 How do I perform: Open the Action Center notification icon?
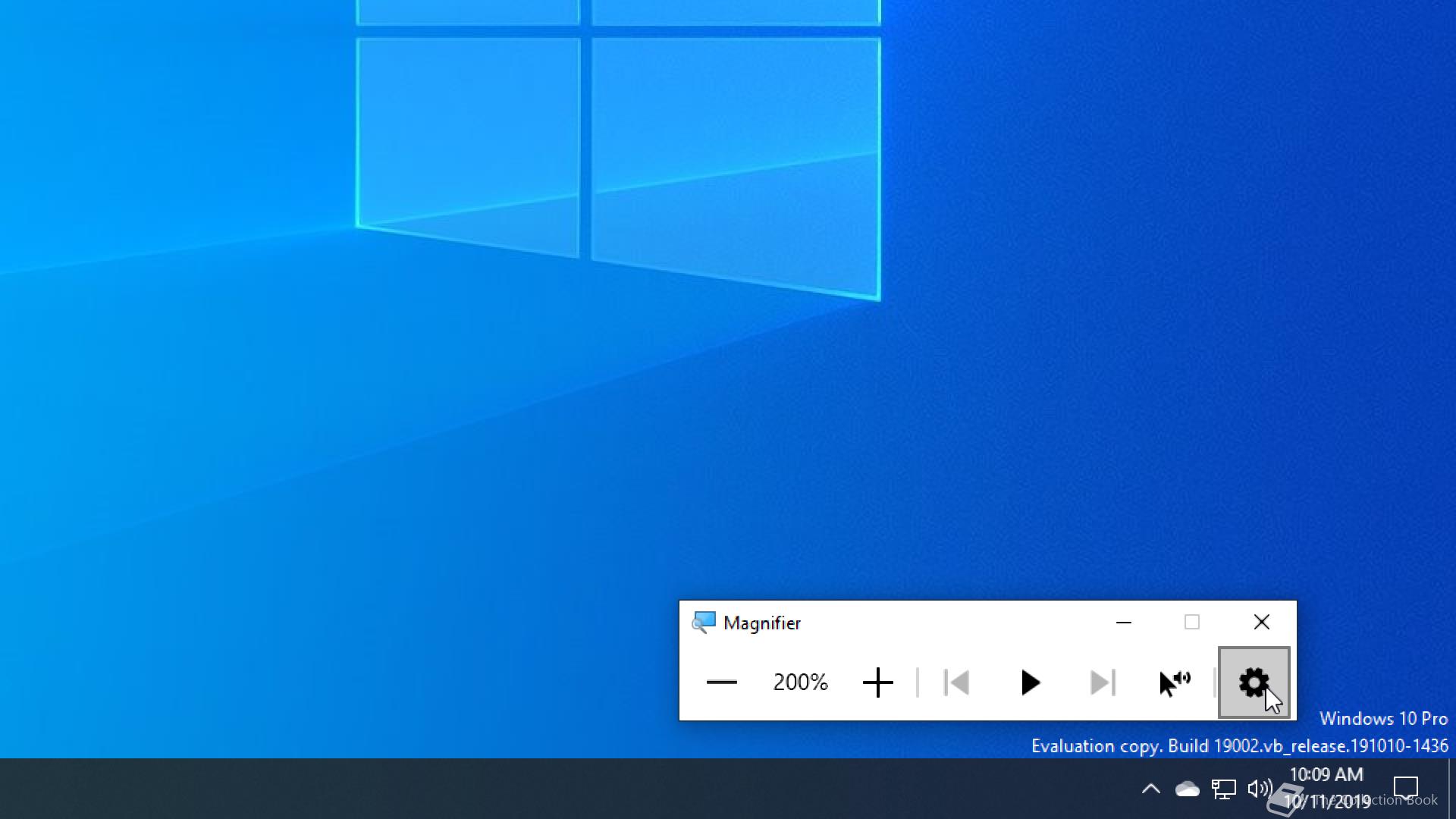pyautogui.click(x=1406, y=789)
